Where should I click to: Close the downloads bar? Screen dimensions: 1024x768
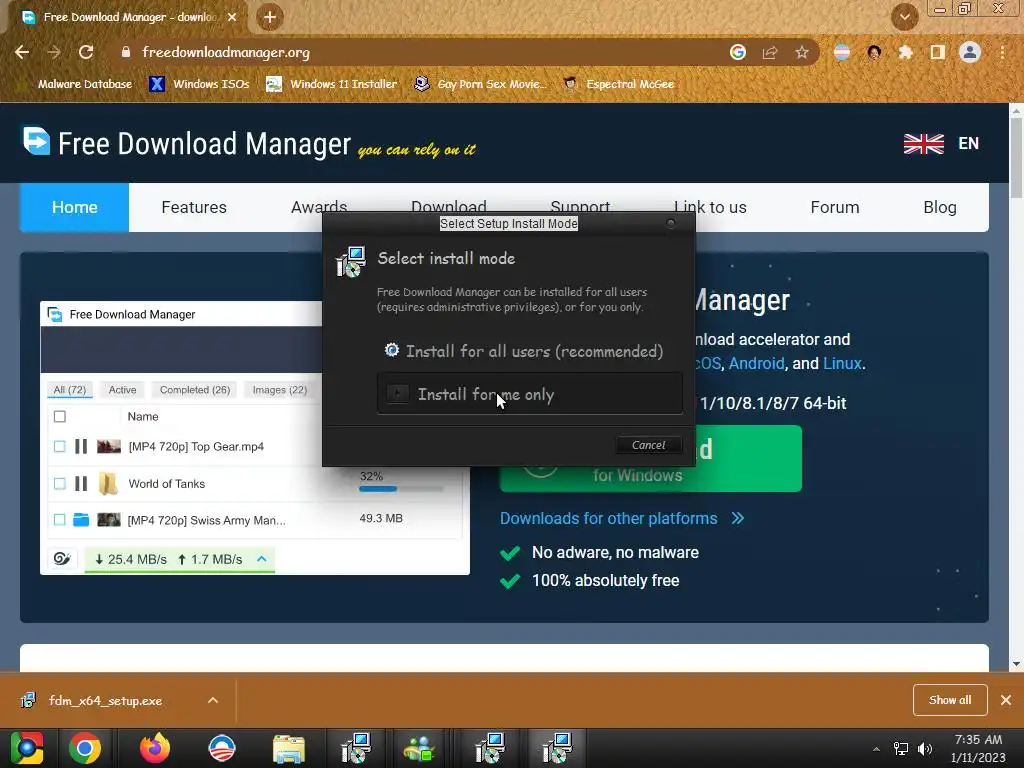(x=1006, y=700)
